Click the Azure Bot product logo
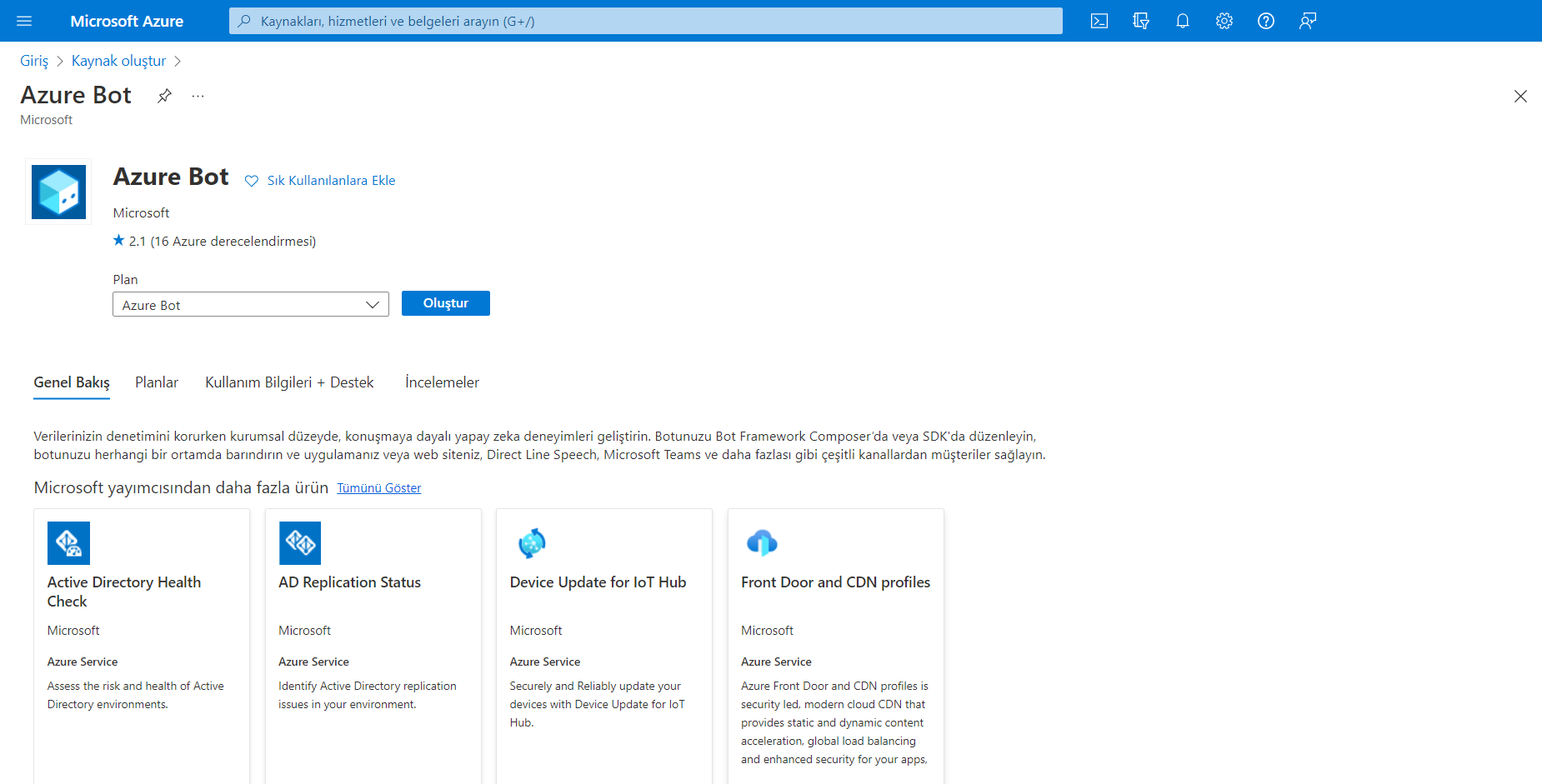 (58, 192)
